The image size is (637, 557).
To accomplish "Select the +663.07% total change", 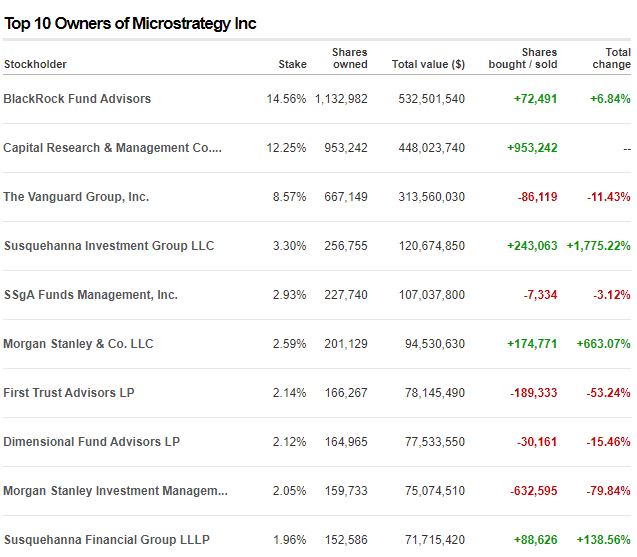I will coord(604,344).
